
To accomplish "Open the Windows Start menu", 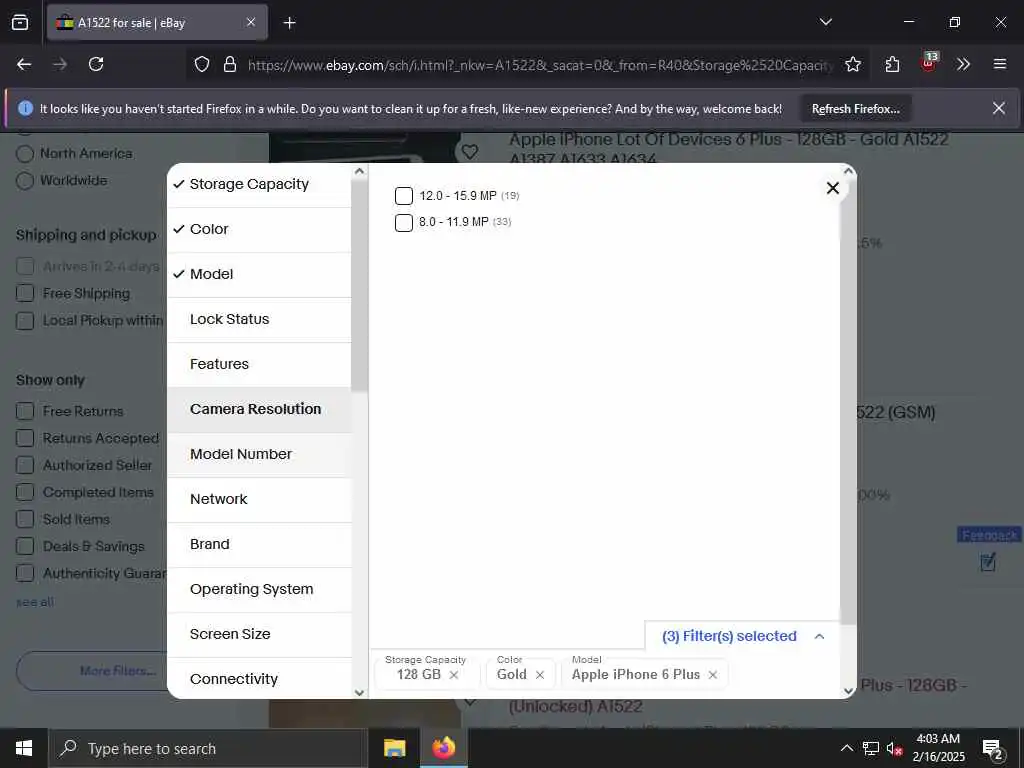I will tap(24, 748).
